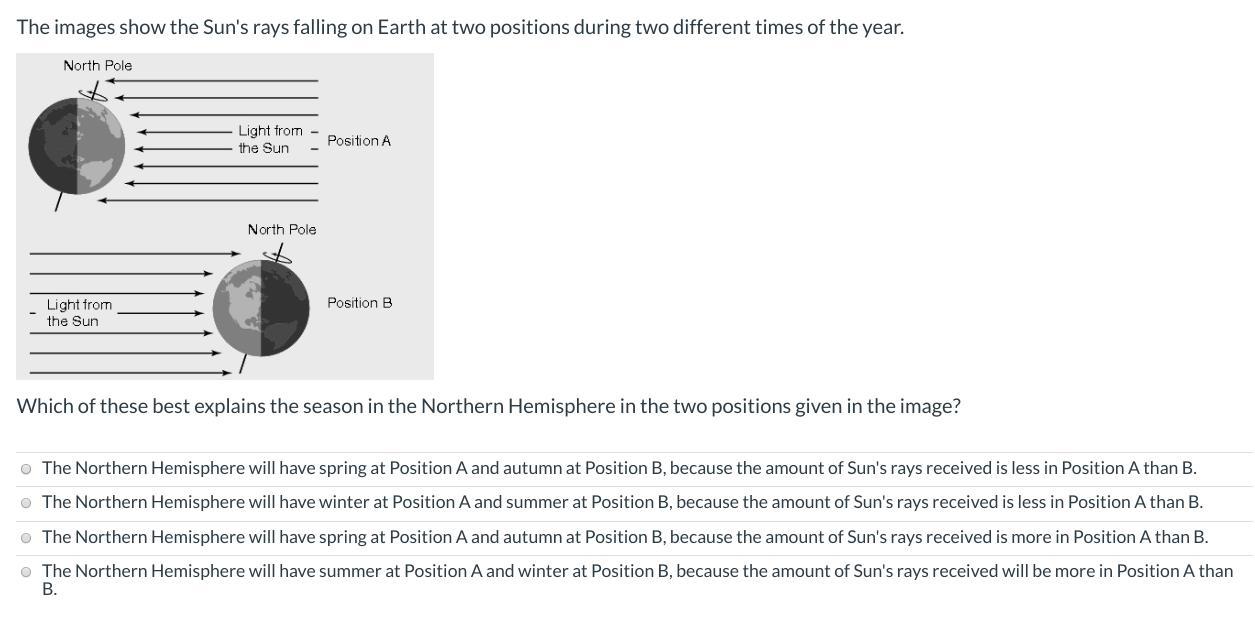Click the 'Position B' label in diagram
Screen dimensions: 1255x621
(359, 303)
